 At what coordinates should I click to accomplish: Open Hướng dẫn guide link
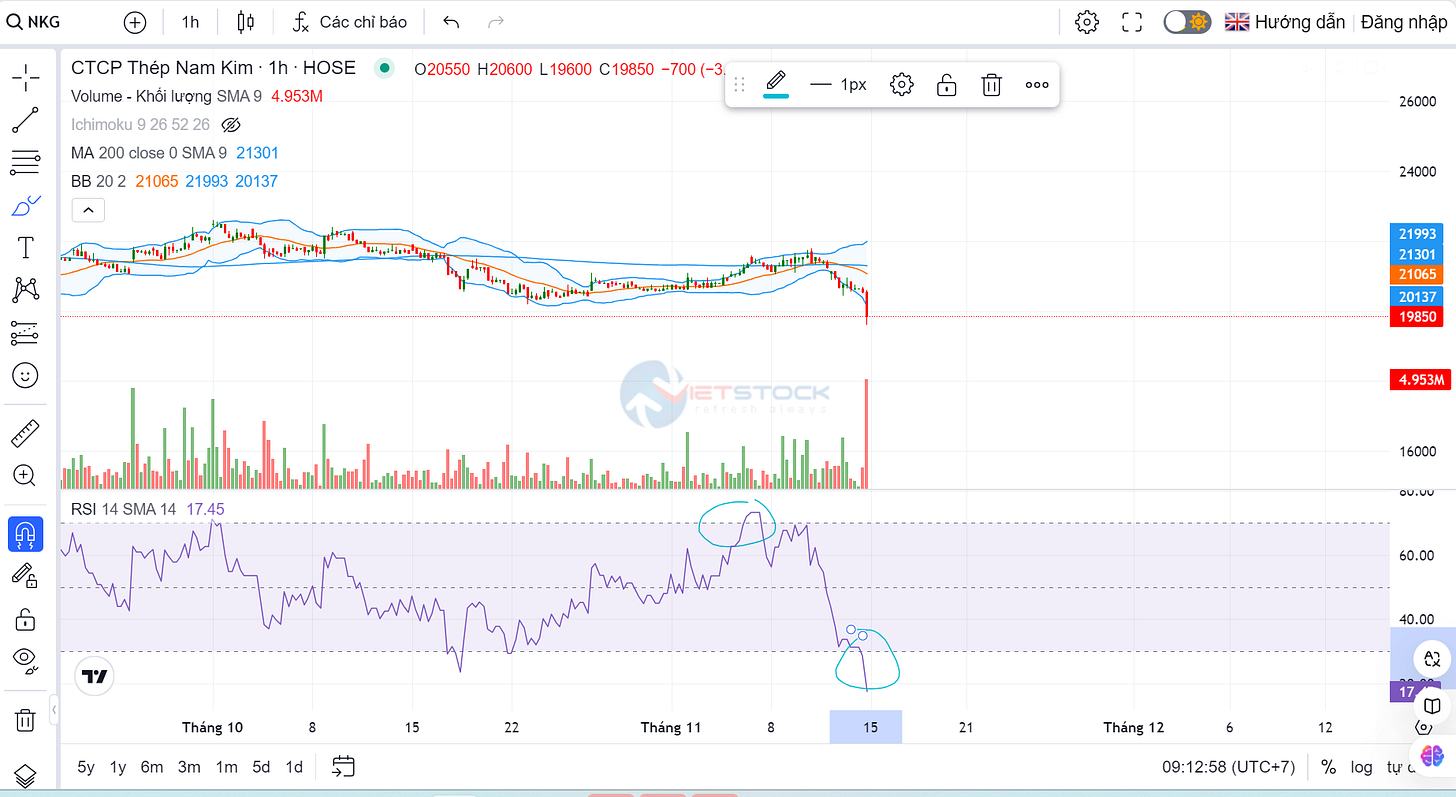(1286, 22)
